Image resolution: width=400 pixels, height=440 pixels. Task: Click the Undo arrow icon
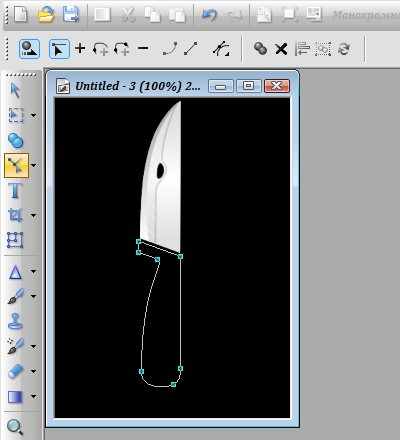[x=209, y=15]
